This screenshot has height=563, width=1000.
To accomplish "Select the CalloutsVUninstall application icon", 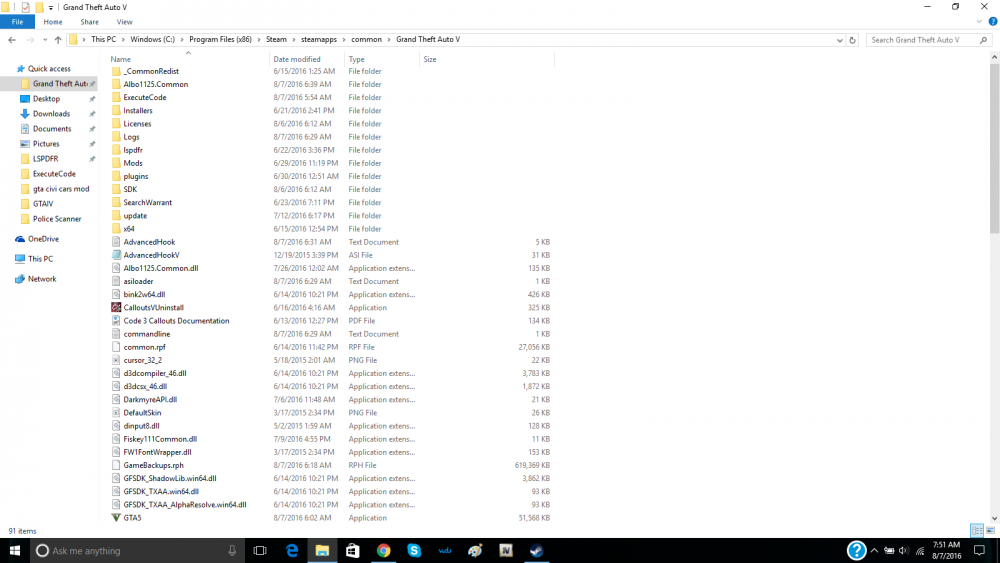I will click(116, 307).
